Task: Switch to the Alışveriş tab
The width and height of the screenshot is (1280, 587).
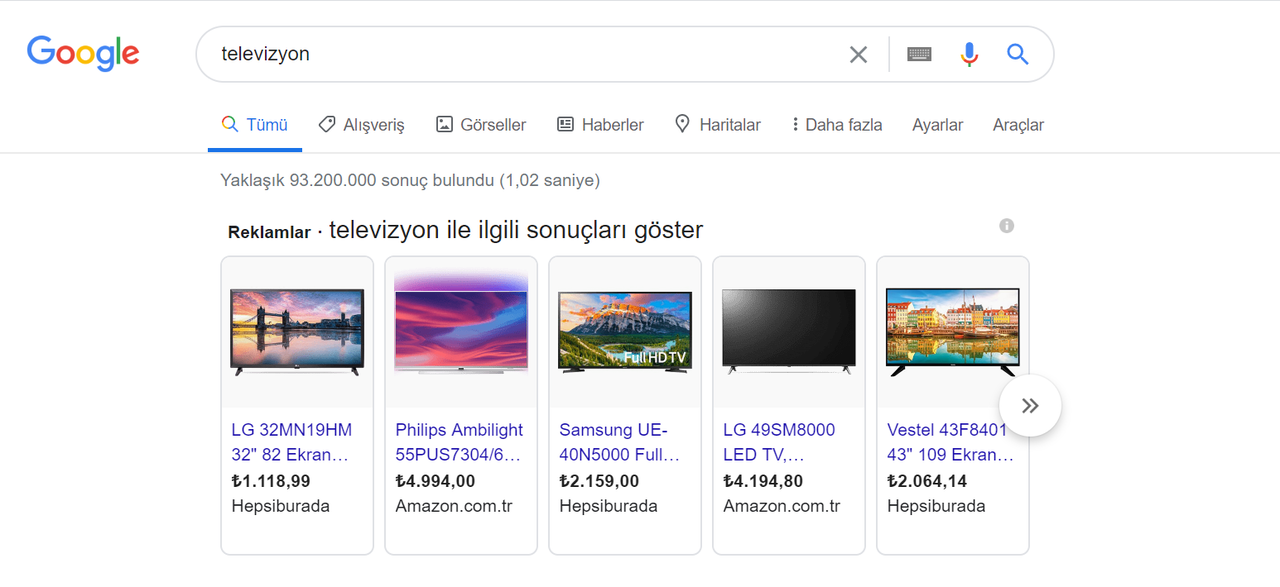Action: click(x=361, y=125)
